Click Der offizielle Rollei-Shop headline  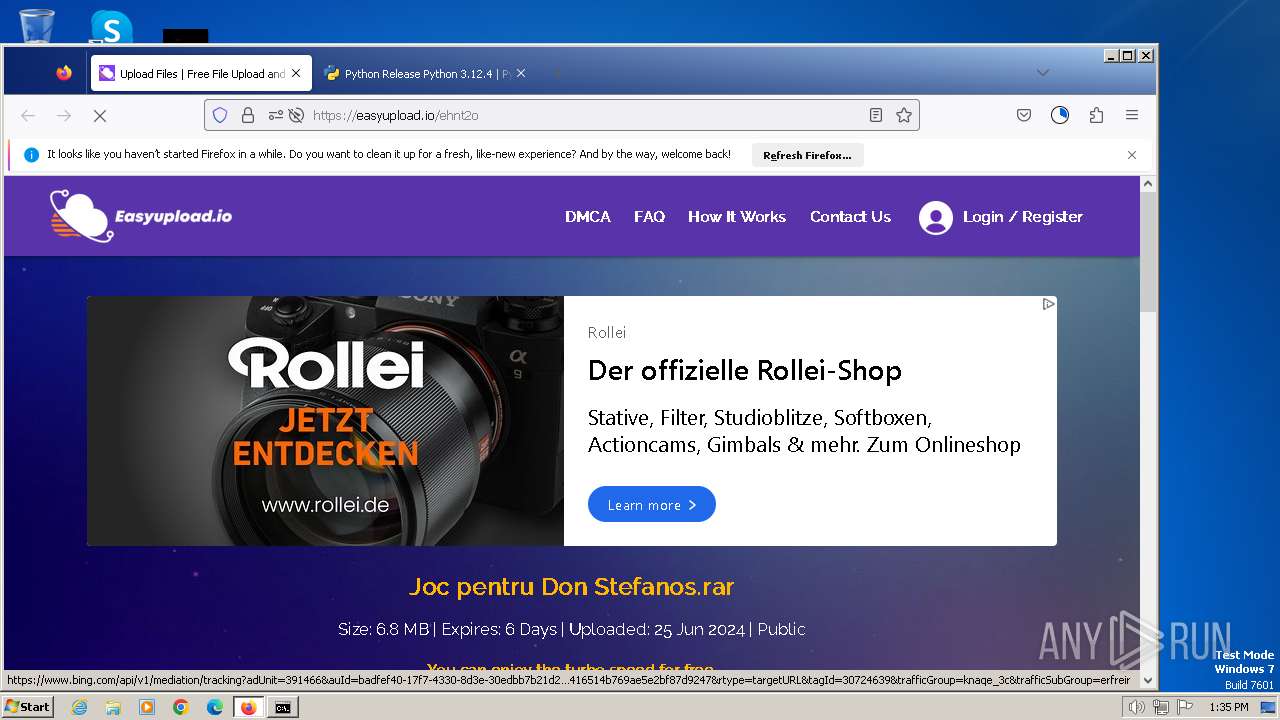tap(745, 370)
